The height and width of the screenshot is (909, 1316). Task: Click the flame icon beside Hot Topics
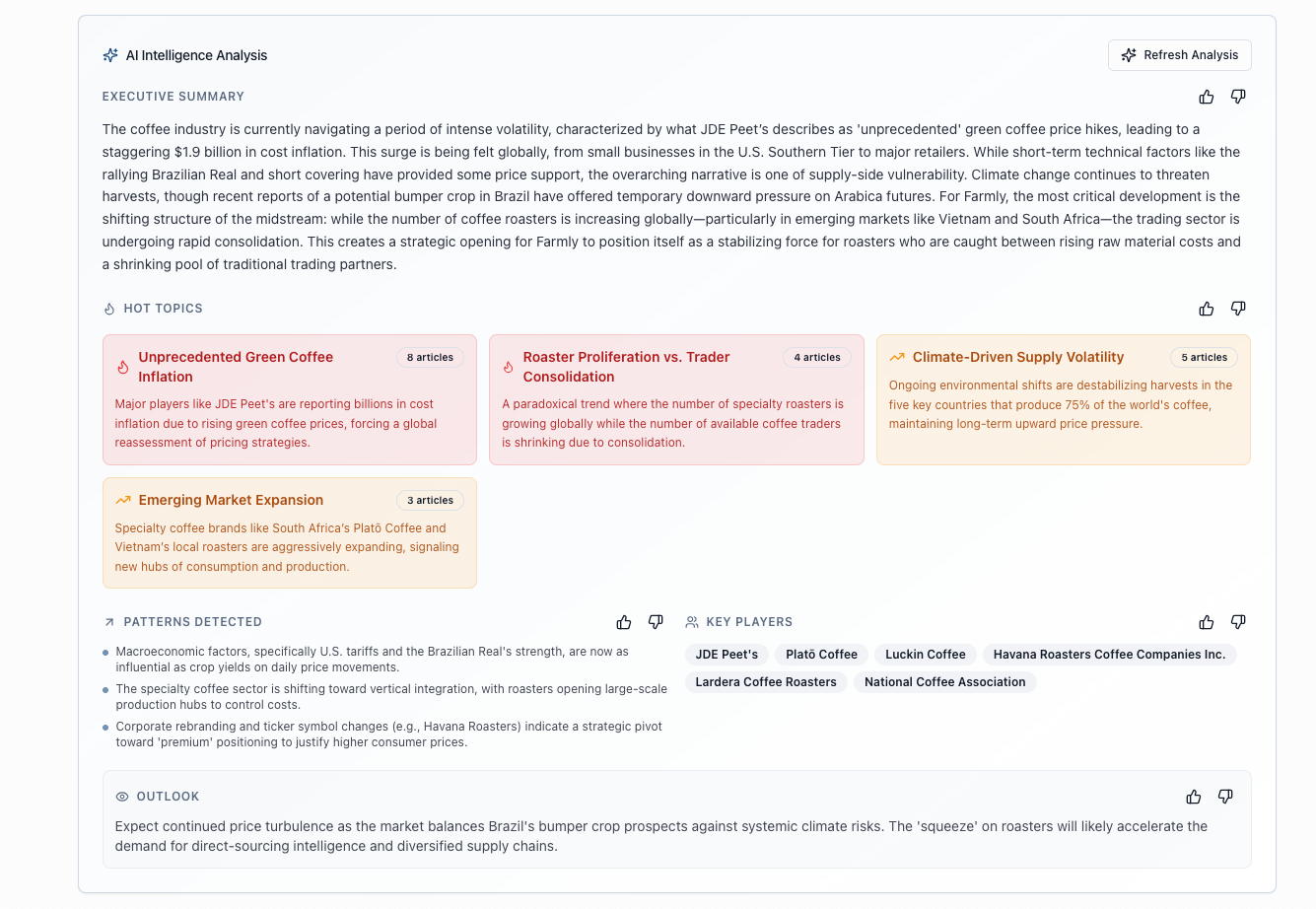(108, 308)
